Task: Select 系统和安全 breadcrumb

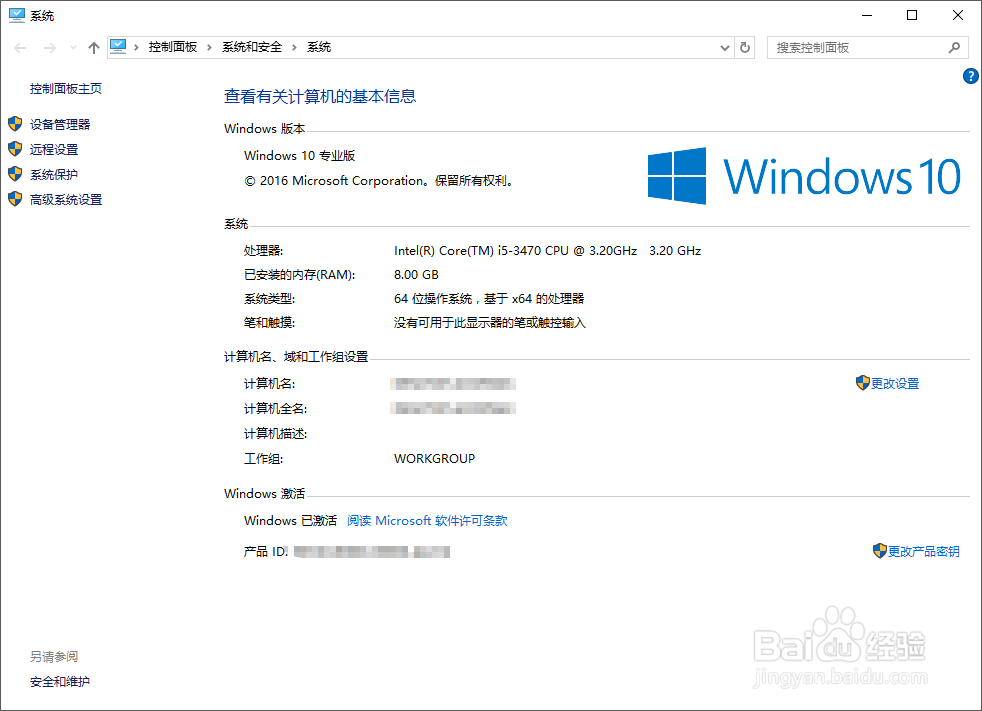Action: (x=252, y=47)
